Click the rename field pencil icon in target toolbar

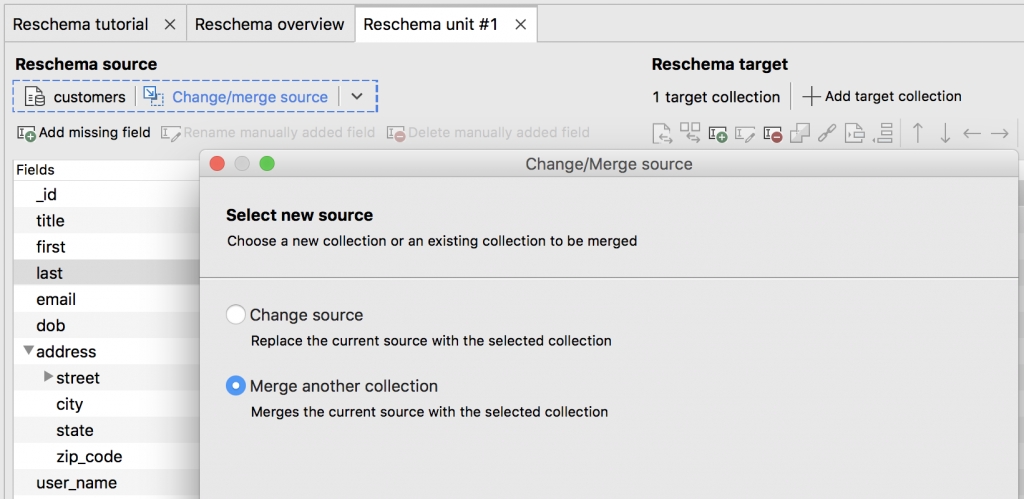coord(745,133)
